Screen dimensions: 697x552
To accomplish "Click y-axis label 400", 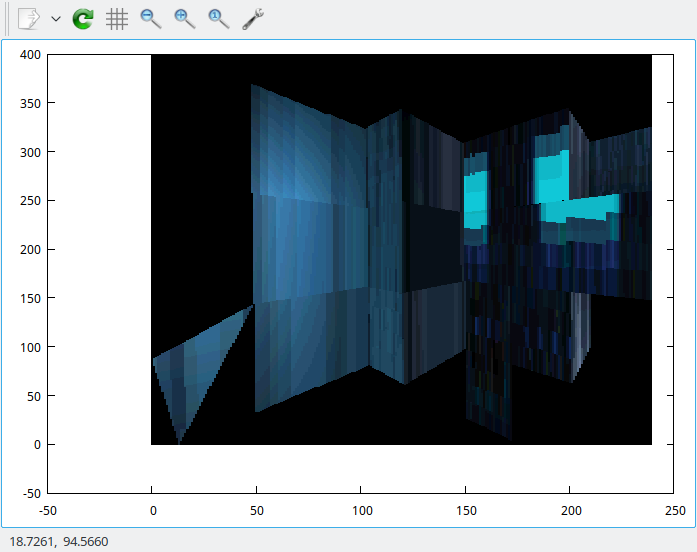I will [x=30, y=55].
